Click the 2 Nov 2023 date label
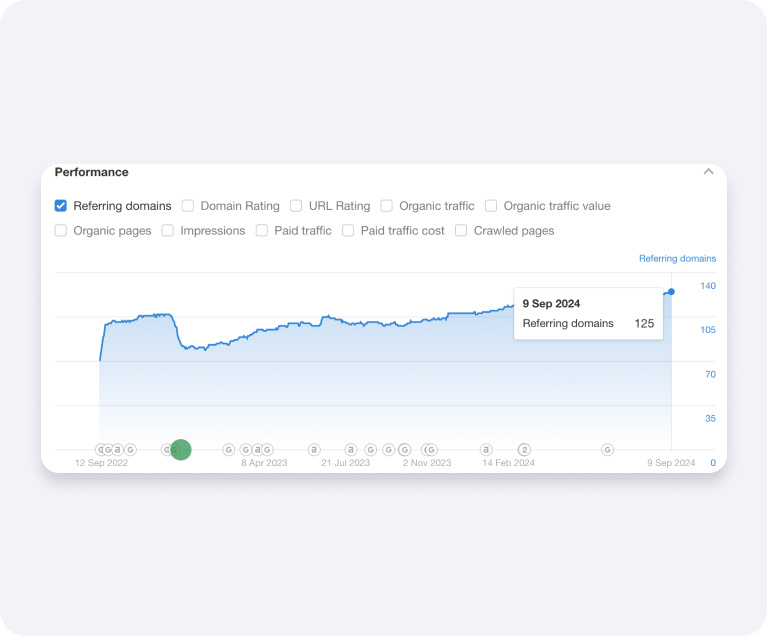Image resolution: width=767 pixels, height=636 pixels. click(x=427, y=463)
